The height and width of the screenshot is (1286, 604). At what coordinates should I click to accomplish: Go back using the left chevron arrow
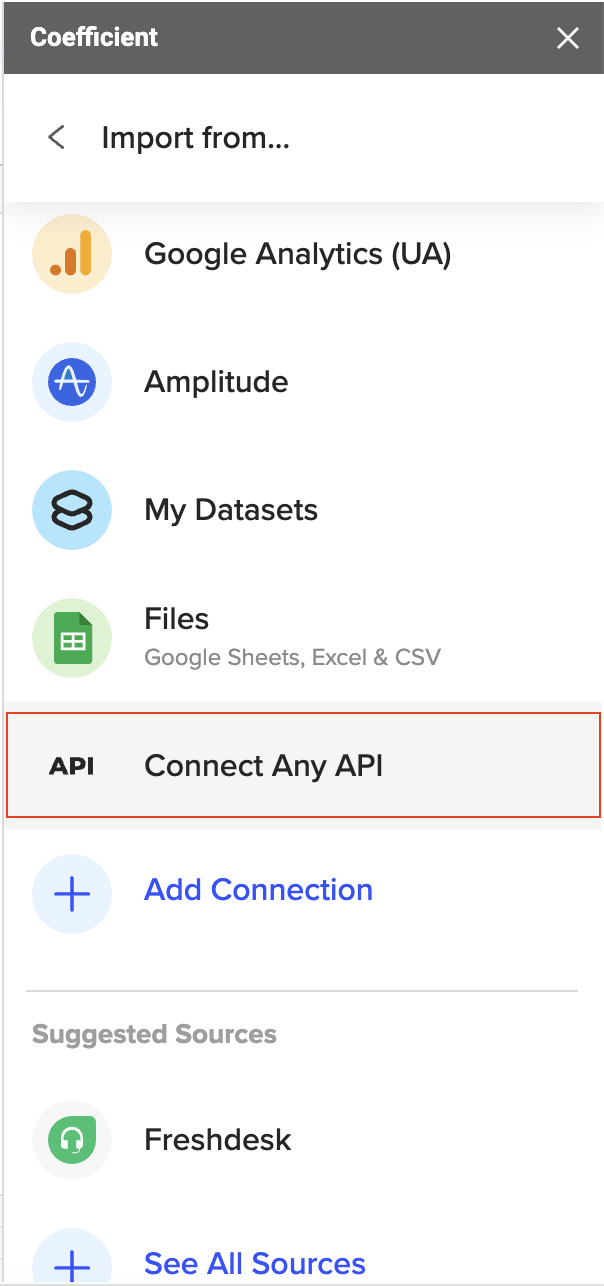click(x=56, y=137)
